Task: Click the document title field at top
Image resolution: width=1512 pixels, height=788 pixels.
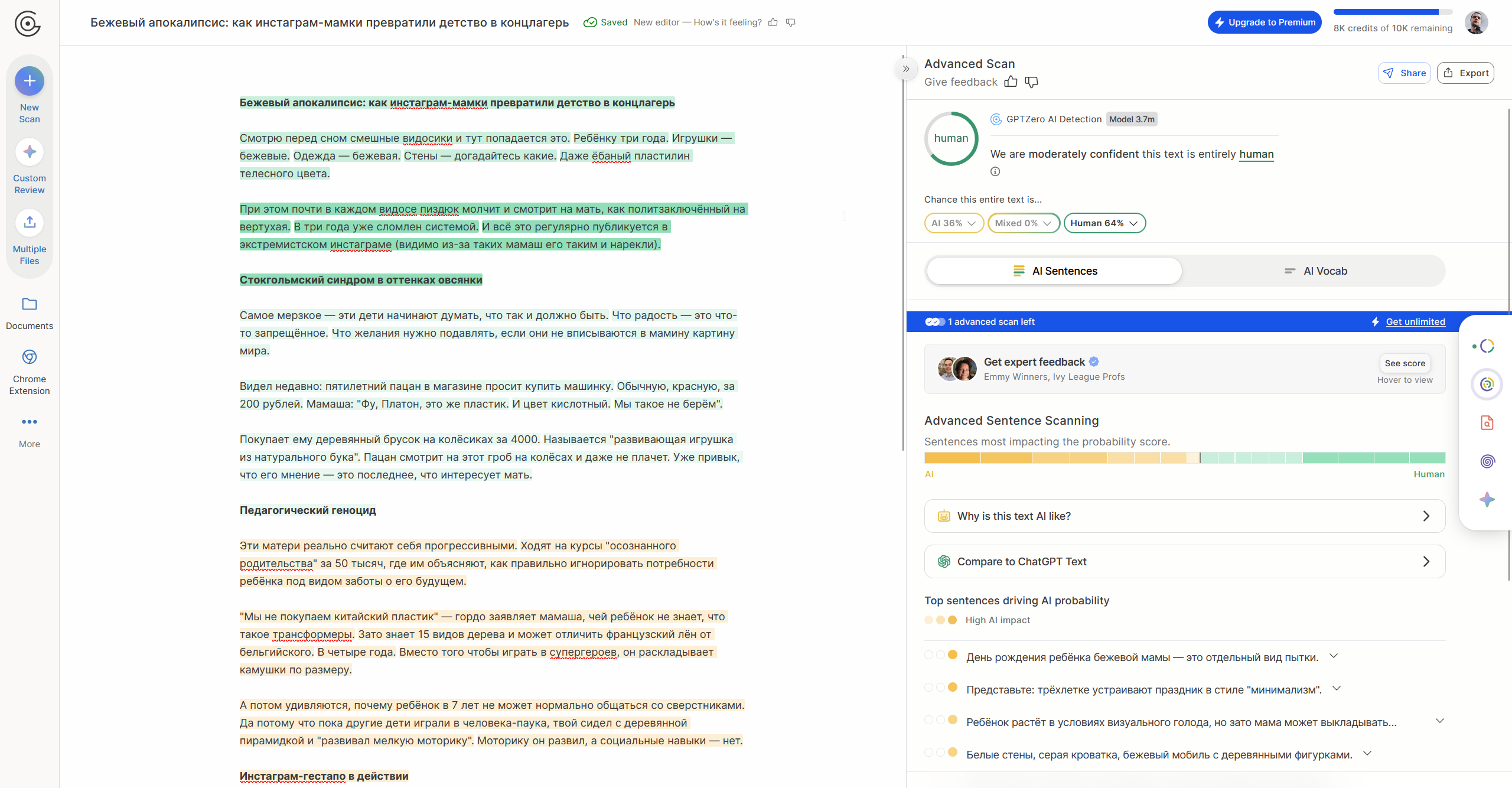Action: click(330, 22)
